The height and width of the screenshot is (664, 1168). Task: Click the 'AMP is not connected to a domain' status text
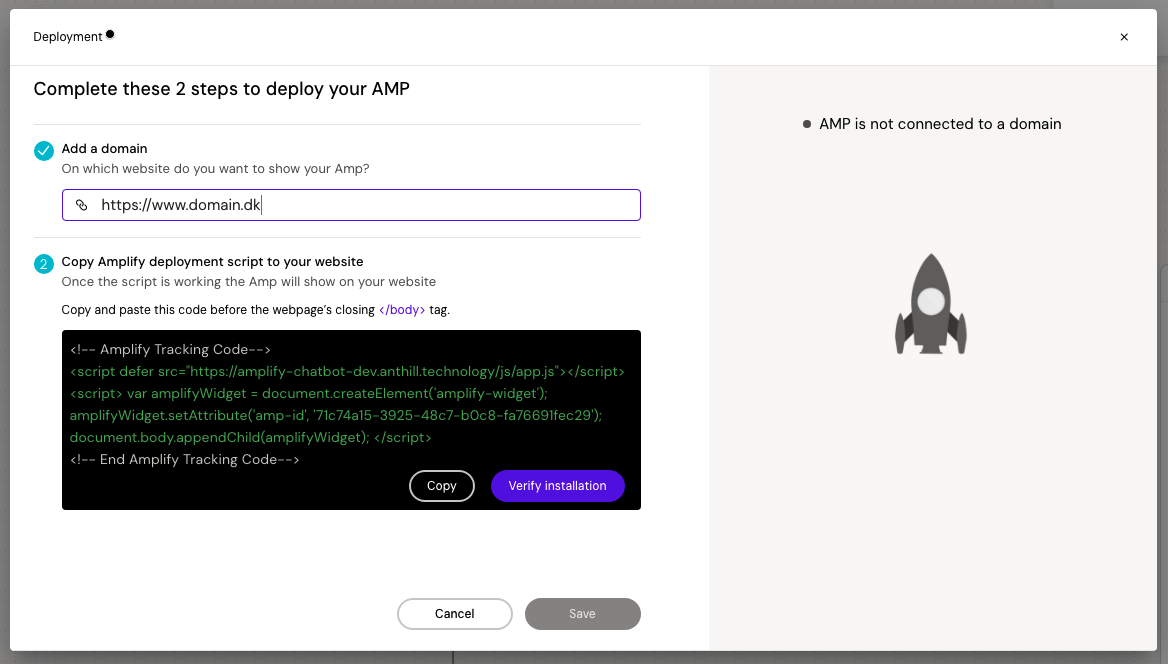[x=939, y=124]
